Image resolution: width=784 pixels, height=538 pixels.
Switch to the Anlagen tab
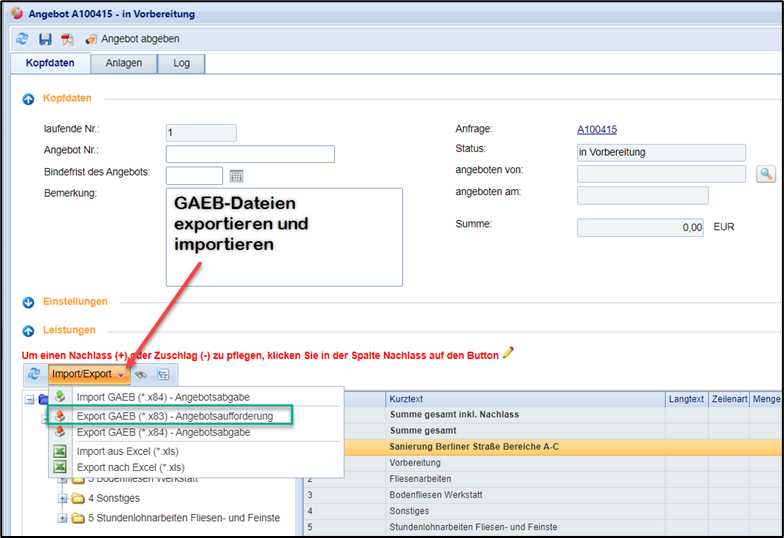coord(125,63)
